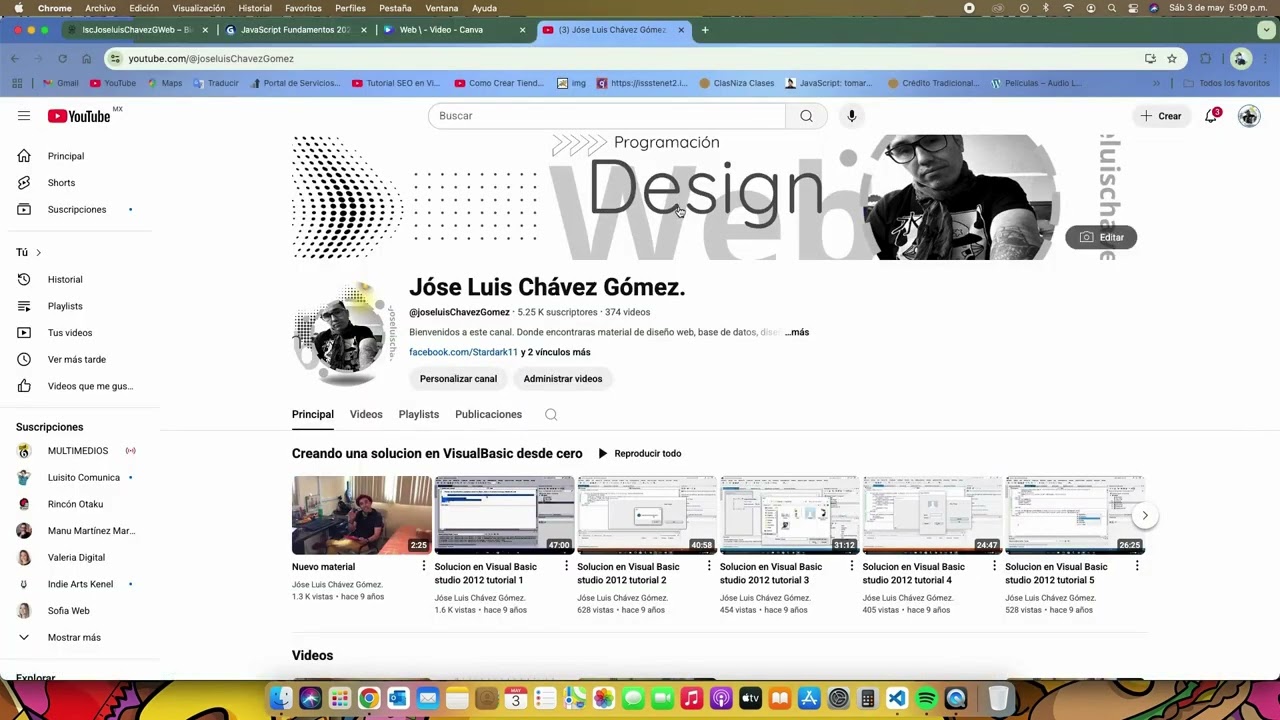The height and width of the screenshot is (720, 1280).
Task: Open the Indie Arts Kernel subscription
Action: pyautogui.click(x=80, y=584)
